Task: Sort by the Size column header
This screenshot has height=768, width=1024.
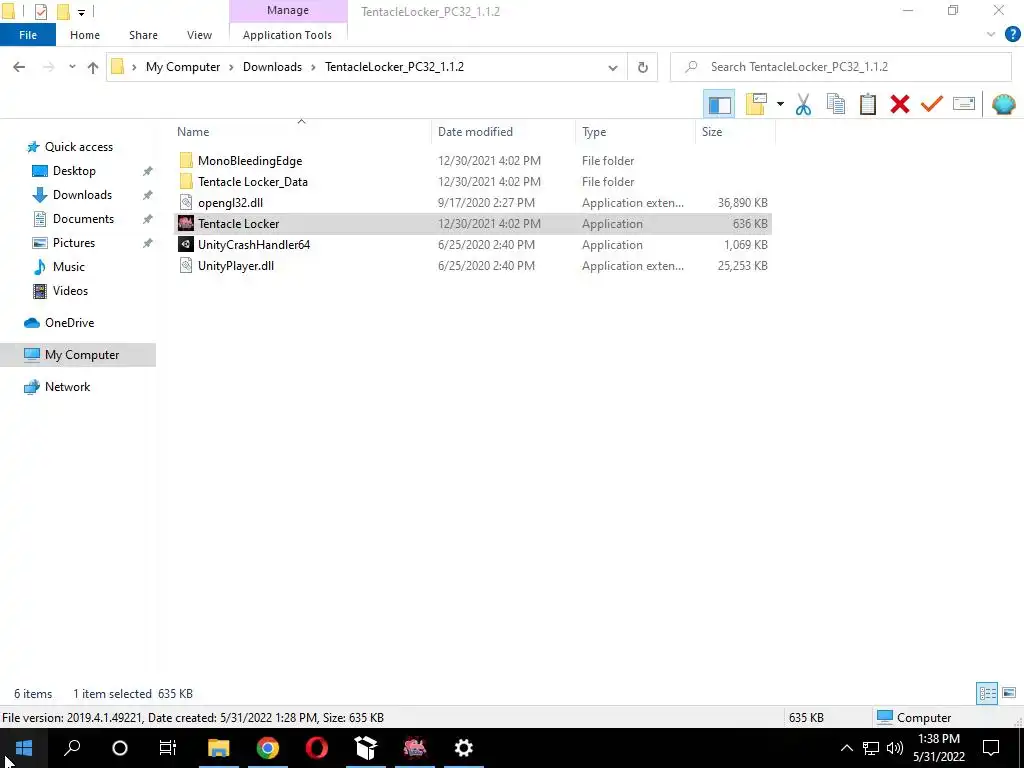Action: 712,132
